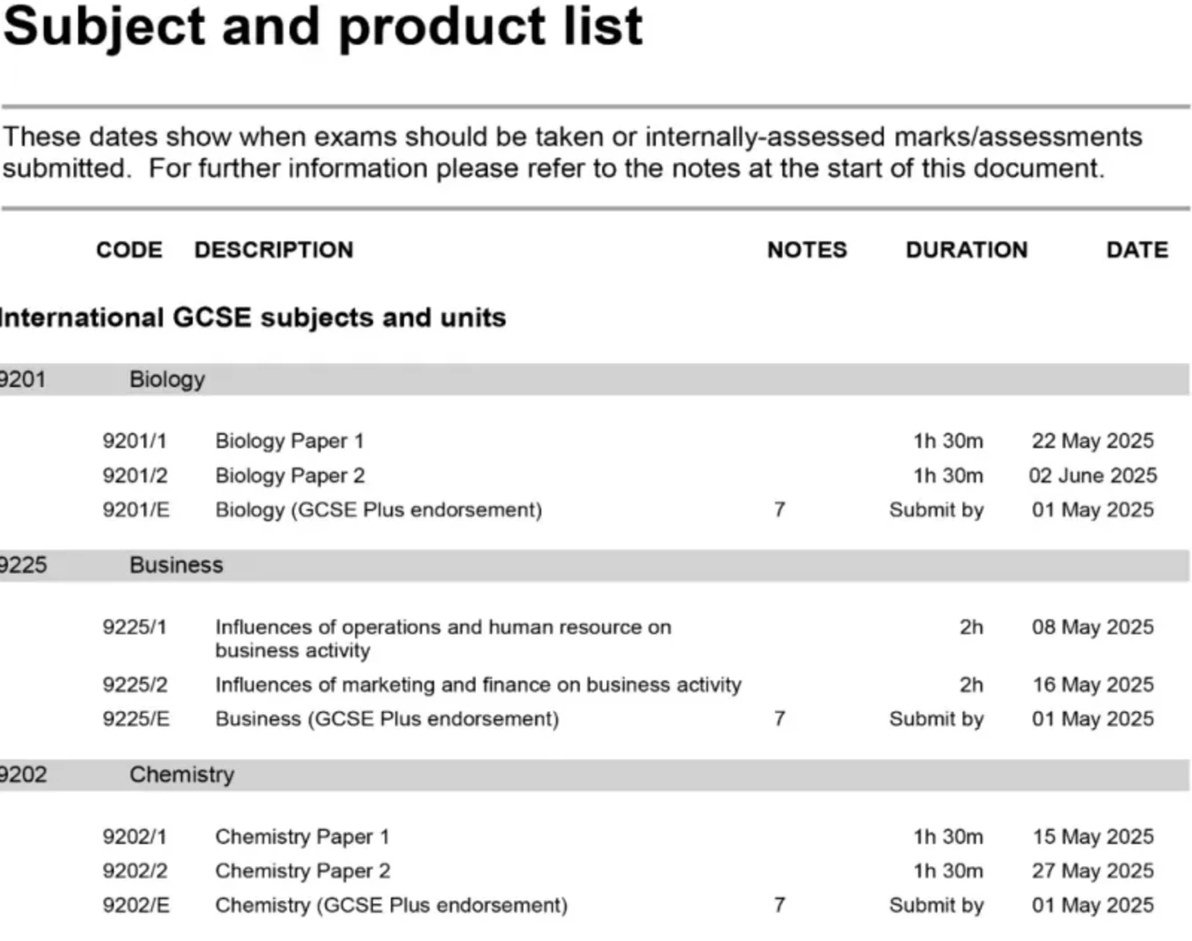
Task: Click the 02 June 2025 date
Action: pos(1092,476)
